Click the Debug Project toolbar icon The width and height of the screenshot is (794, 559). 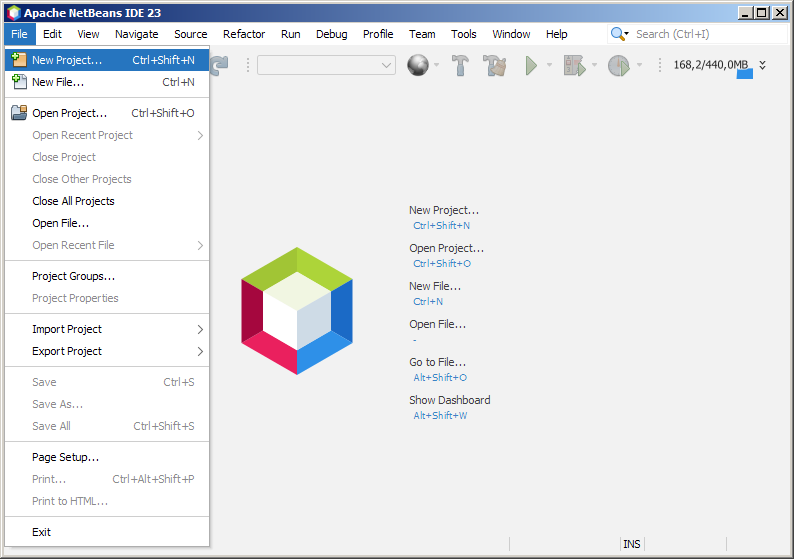click(x=574, y=65)
